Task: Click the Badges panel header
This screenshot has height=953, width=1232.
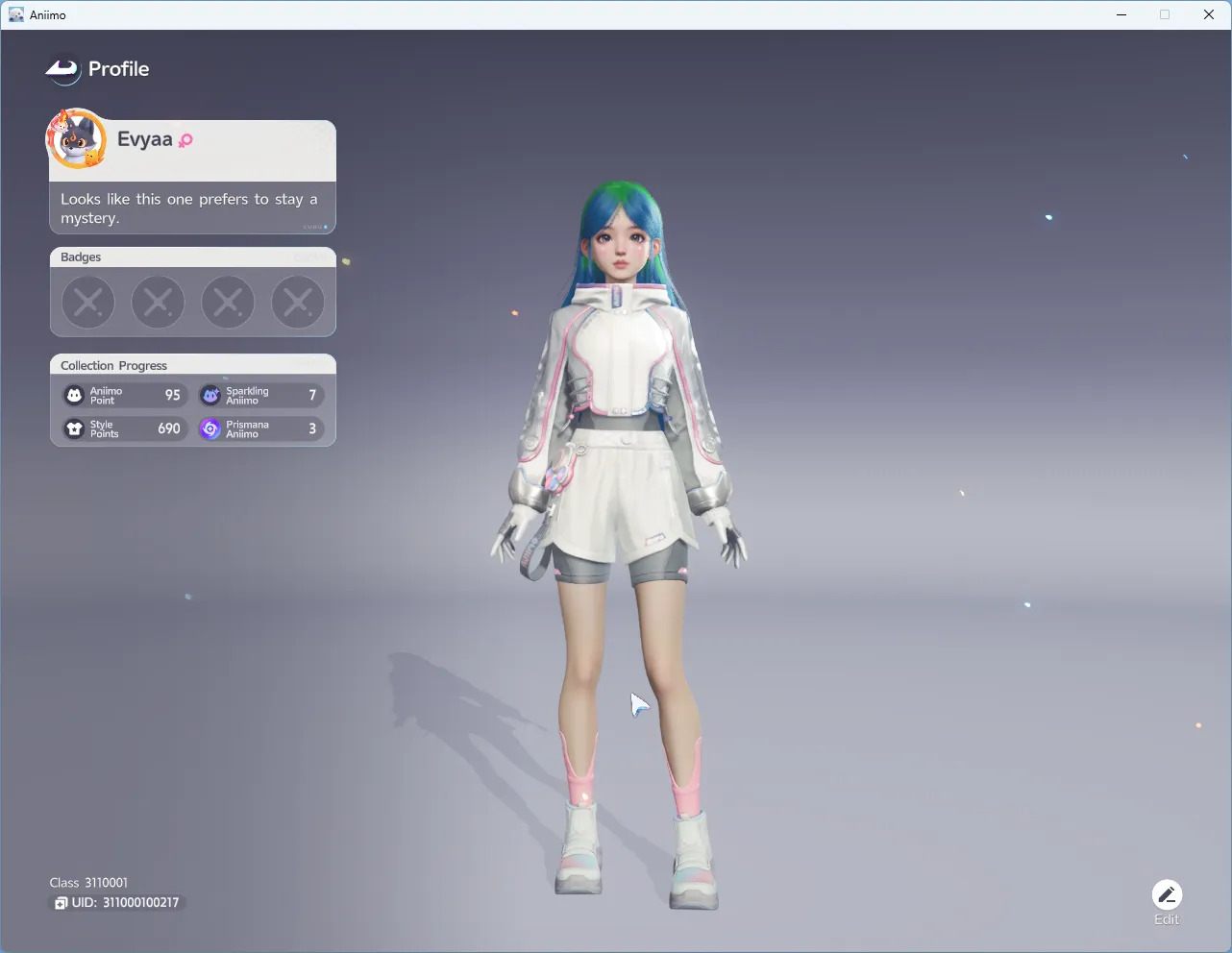Action: pyautogui.click(x=192, y=257)
